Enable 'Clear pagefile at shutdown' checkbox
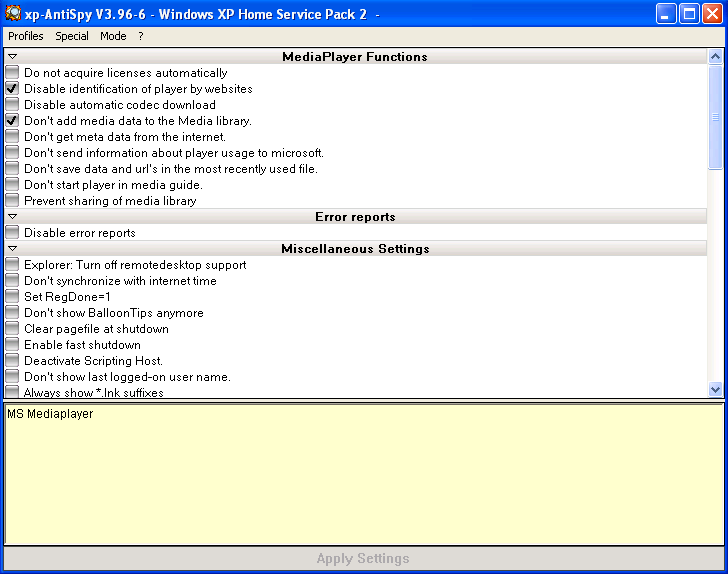 pyautogui.click(x=12, y=328)
